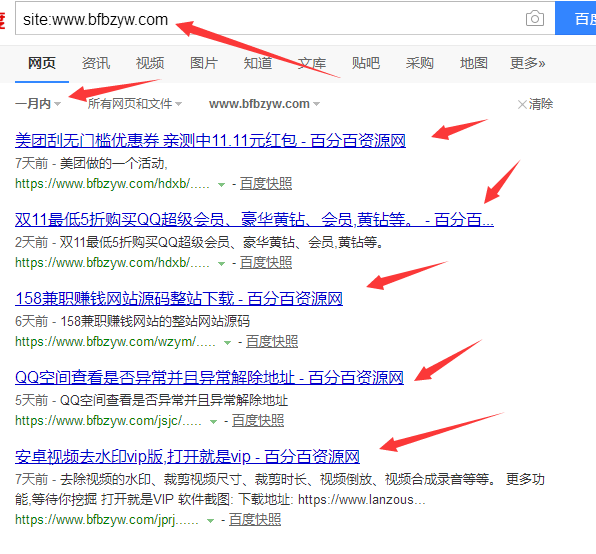
Task: Switch to the 资讯 tab
Action: coord(96,63)
